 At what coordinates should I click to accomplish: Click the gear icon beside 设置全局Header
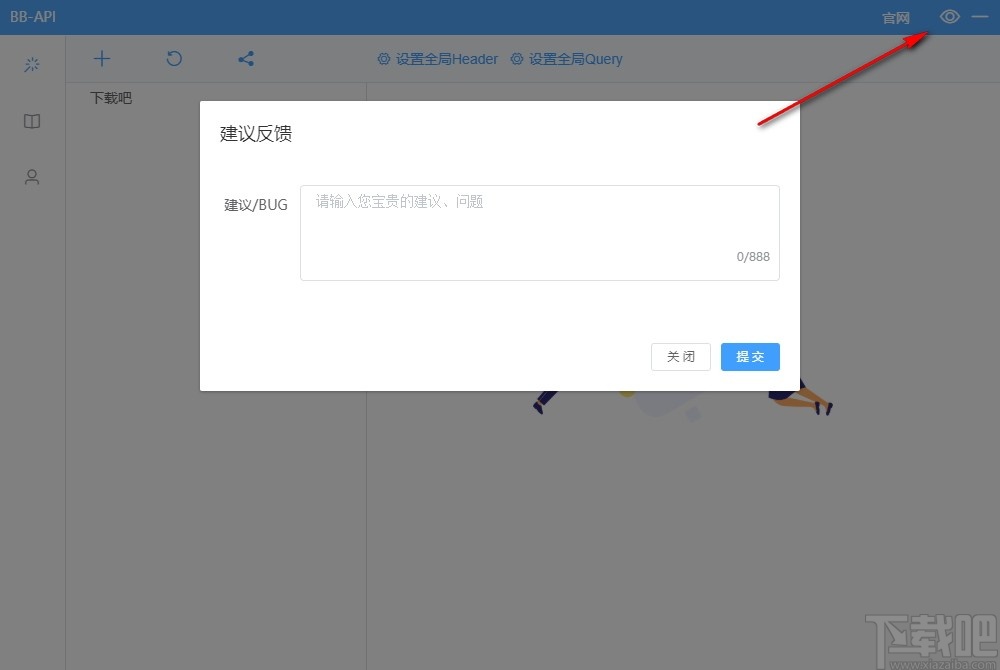tap(383, 59)
